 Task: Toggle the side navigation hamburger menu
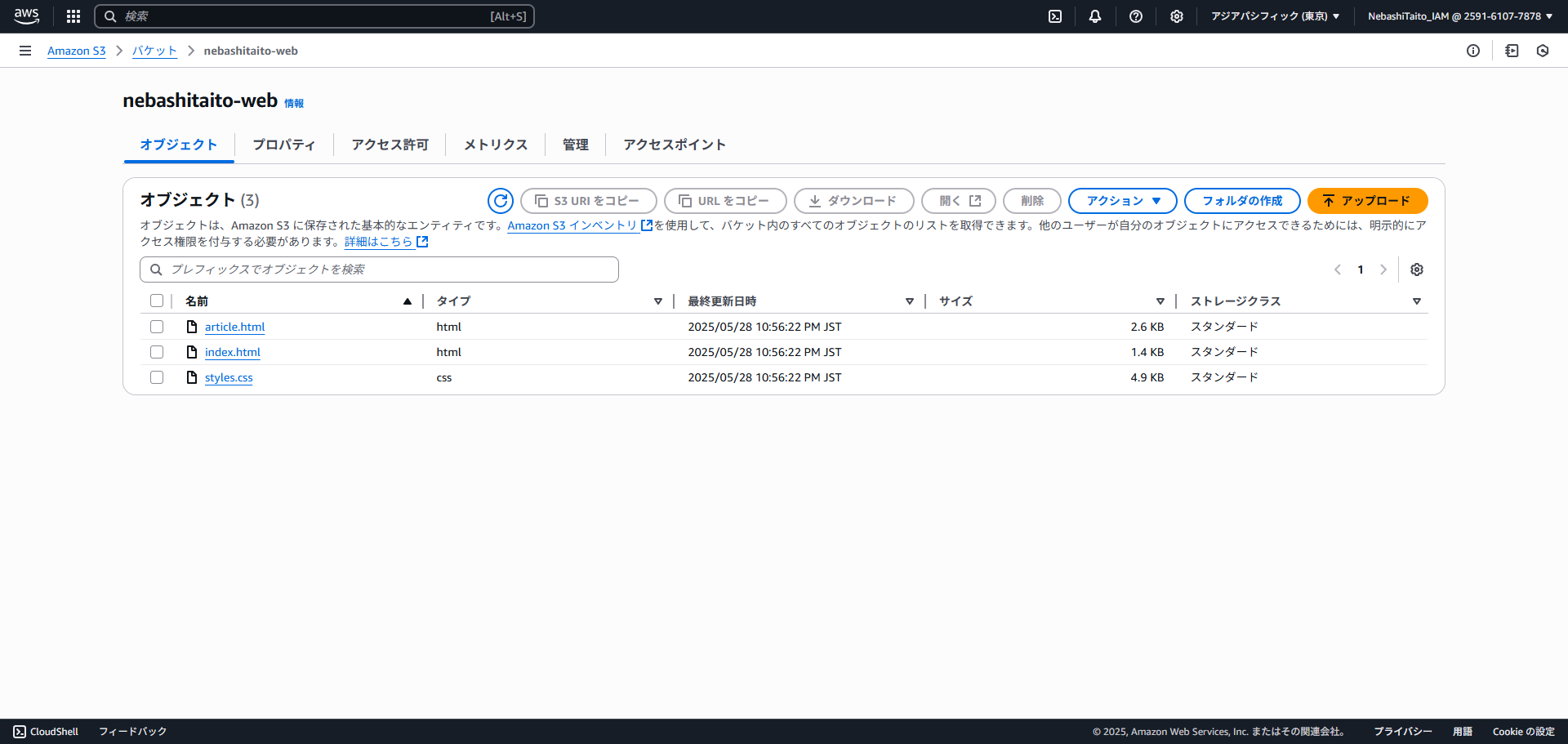(25, 51)
